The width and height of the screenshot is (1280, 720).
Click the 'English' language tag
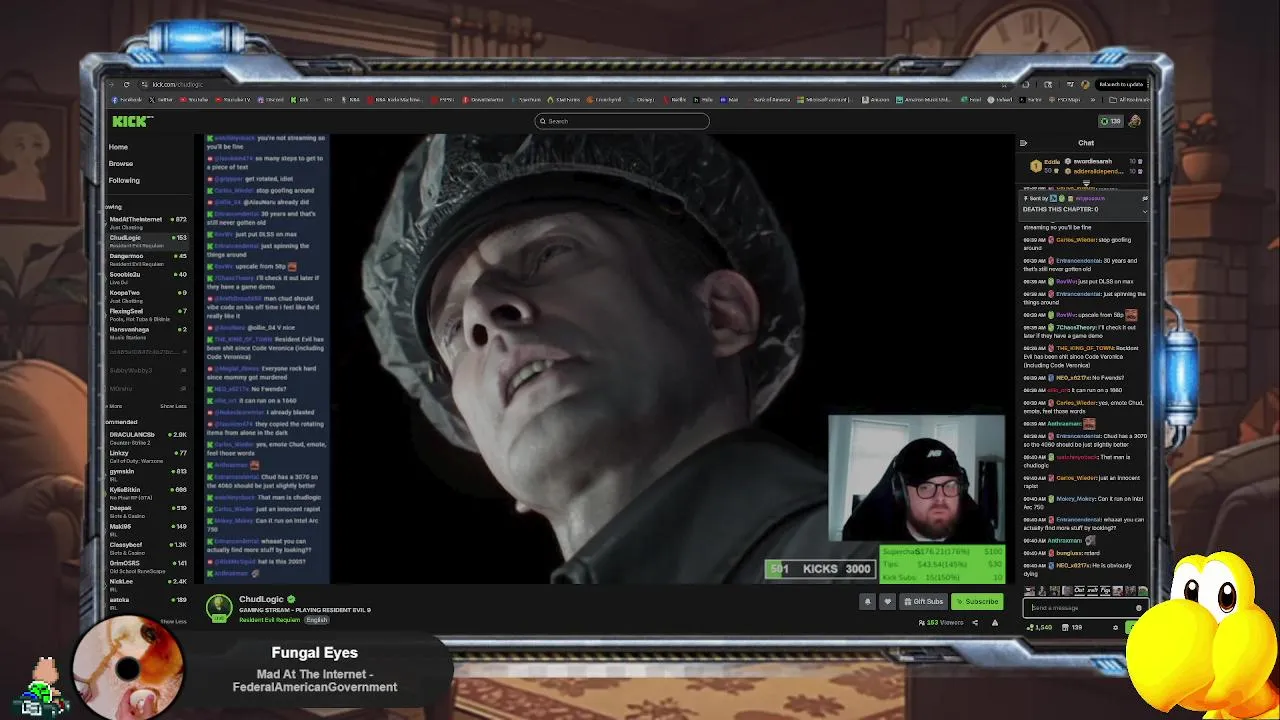[317, 620]
